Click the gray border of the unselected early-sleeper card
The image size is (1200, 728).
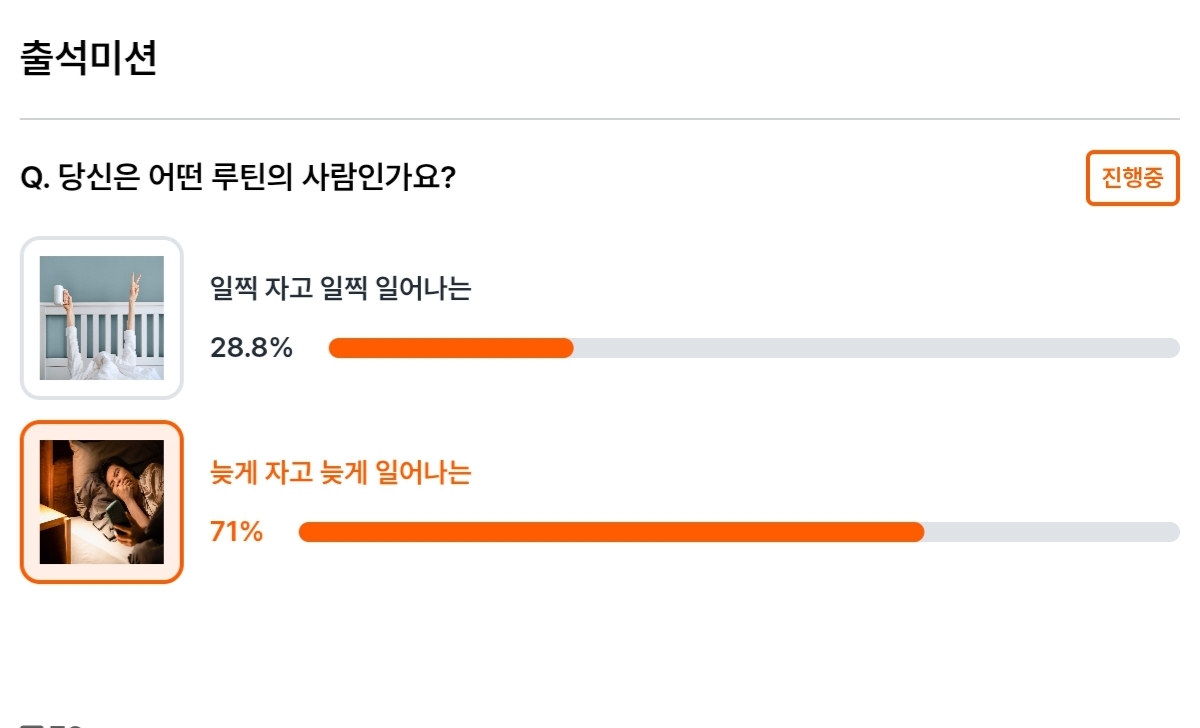22,318
